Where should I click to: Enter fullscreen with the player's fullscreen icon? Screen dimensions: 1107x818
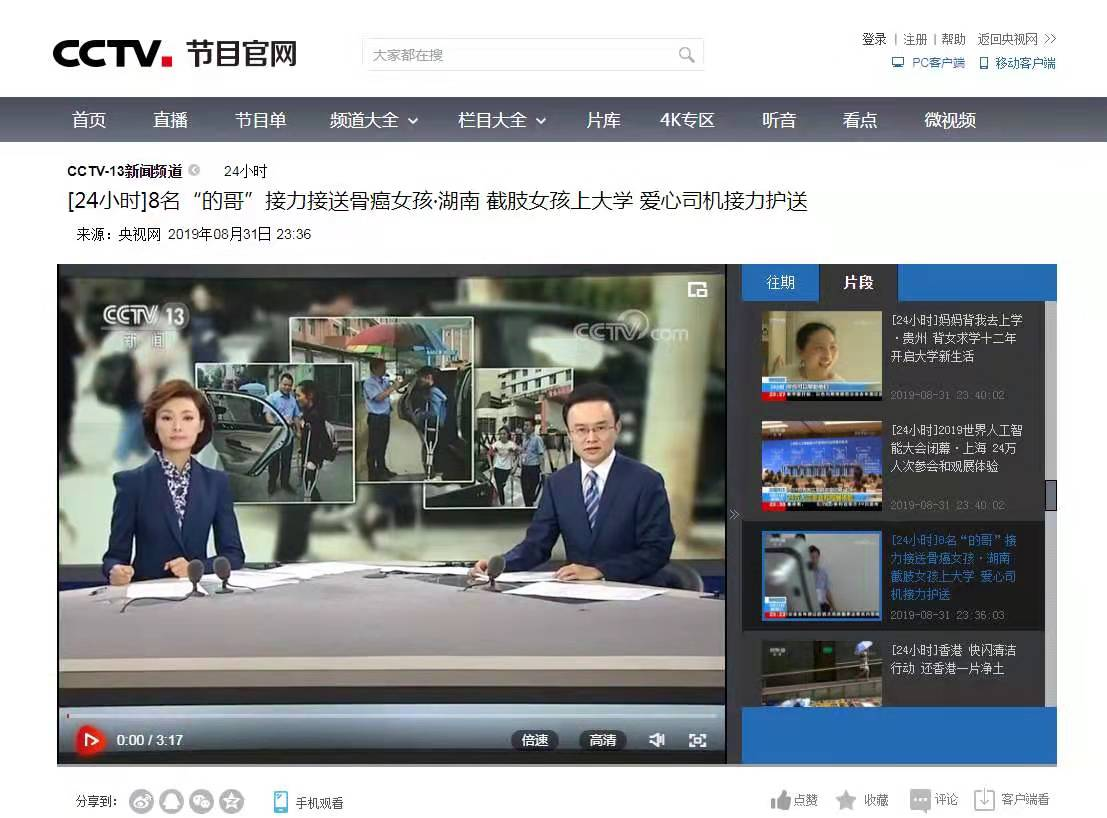click(698, 740)
